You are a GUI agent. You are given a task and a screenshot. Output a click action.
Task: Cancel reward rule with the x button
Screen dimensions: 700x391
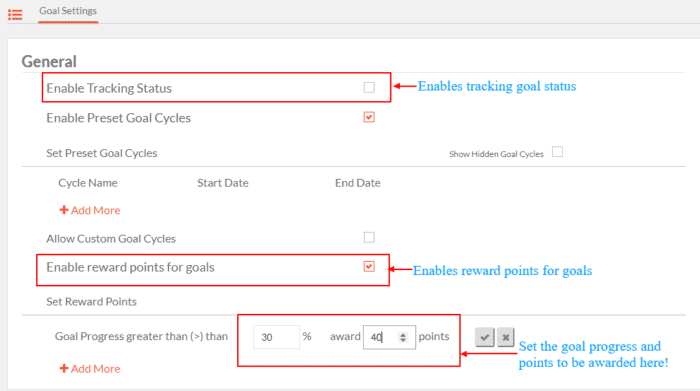coord(505,337)
